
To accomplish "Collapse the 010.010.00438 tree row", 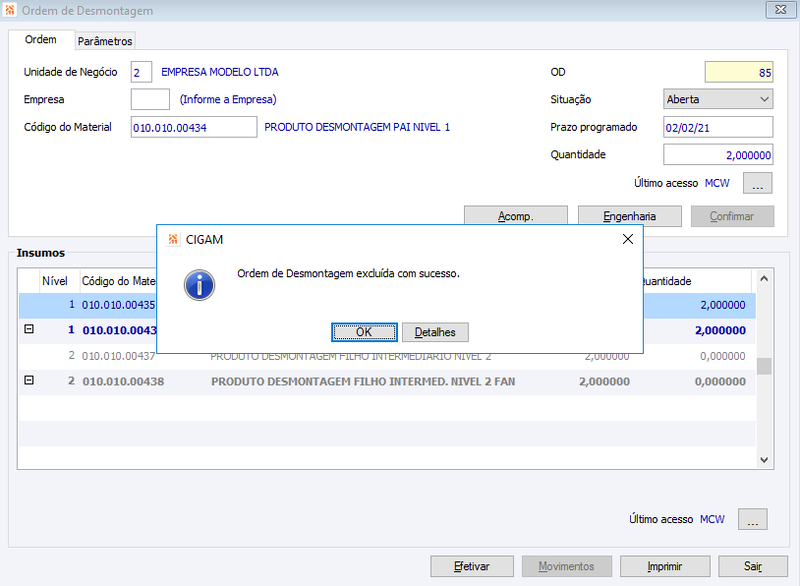I will 29,380.
